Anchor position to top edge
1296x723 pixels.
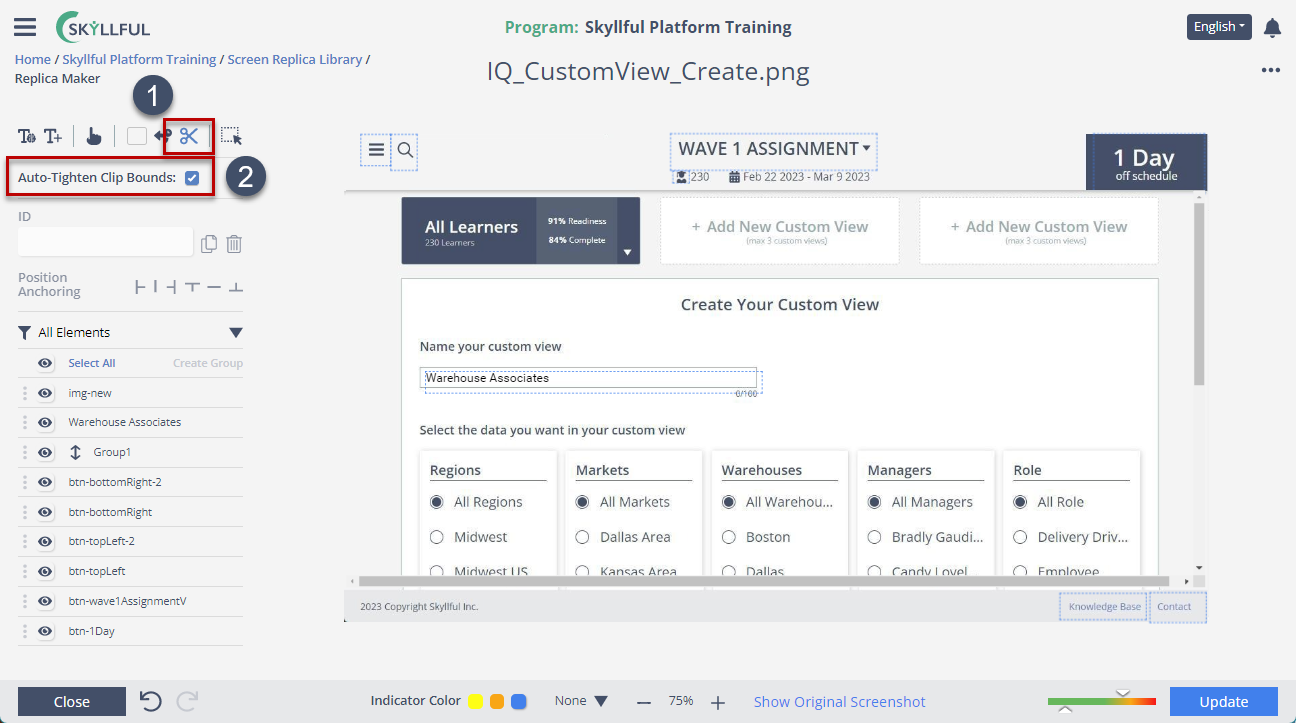point(192,287)
